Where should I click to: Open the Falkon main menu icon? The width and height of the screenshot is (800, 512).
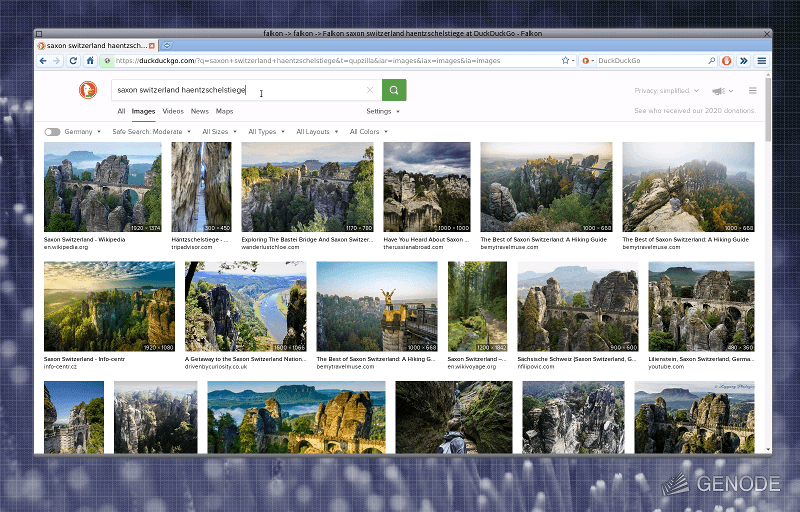pyautogui.click(x=762, y=61)
